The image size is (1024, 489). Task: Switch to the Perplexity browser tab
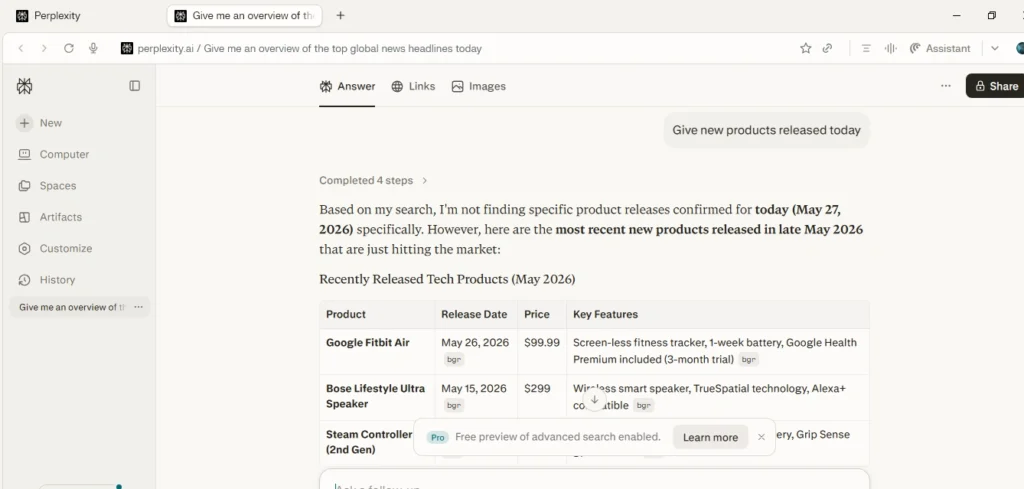(48, 16)
